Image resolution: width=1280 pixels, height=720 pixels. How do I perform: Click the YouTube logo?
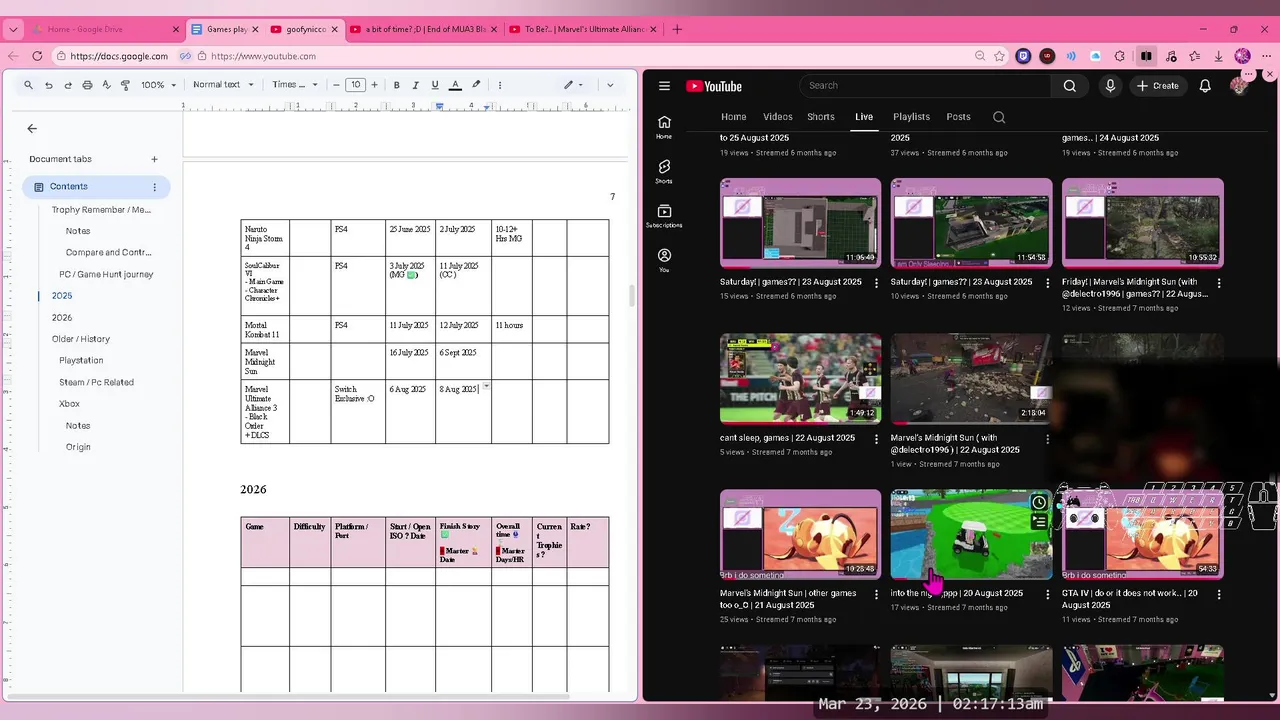click(x=714, y=86)
